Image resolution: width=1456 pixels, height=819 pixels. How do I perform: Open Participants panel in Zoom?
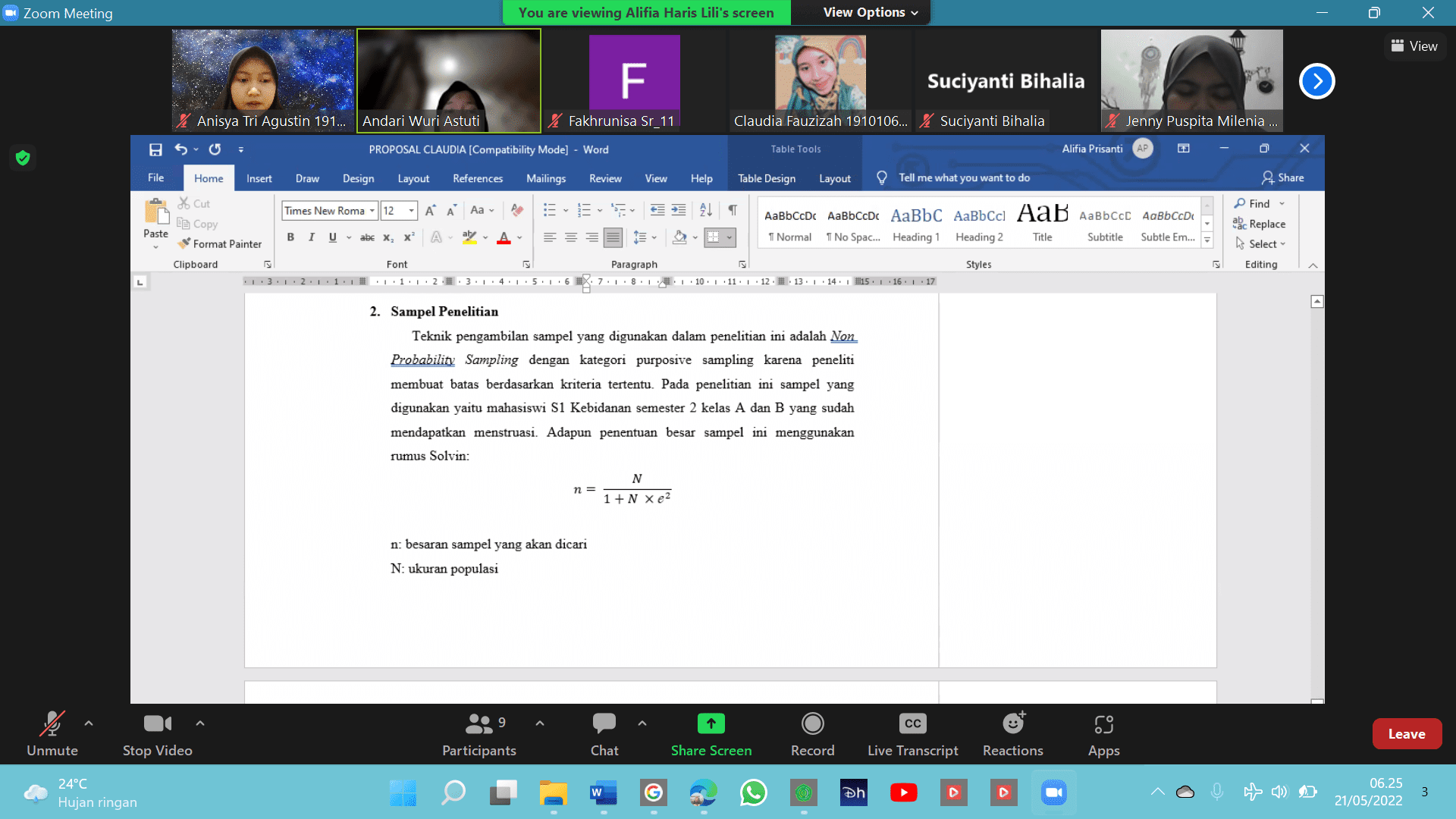479,734
